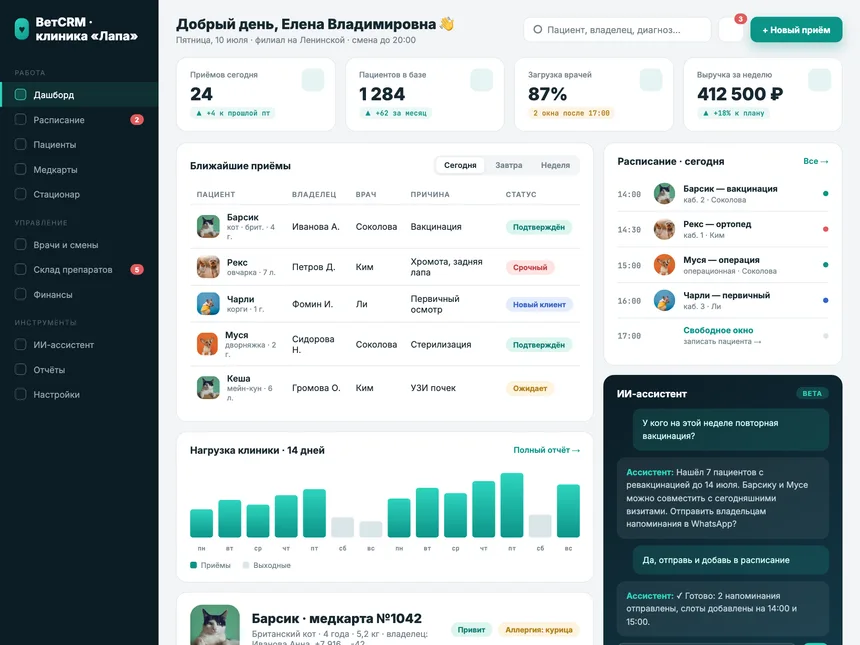Click the icon on Приёмов сегодня card
This screenshot has height=645, width=860.
pos(313,80)
